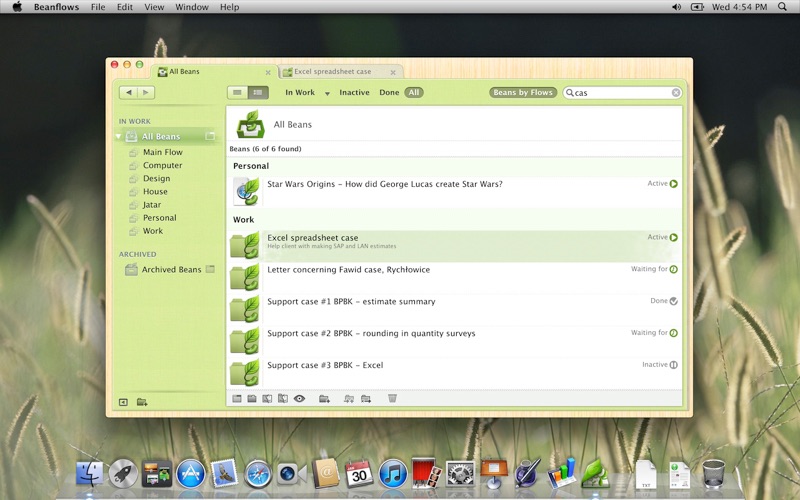This screenshot has width=800, height=500.
Task: Open the Star Wars Origins bean
Action: 454,192
